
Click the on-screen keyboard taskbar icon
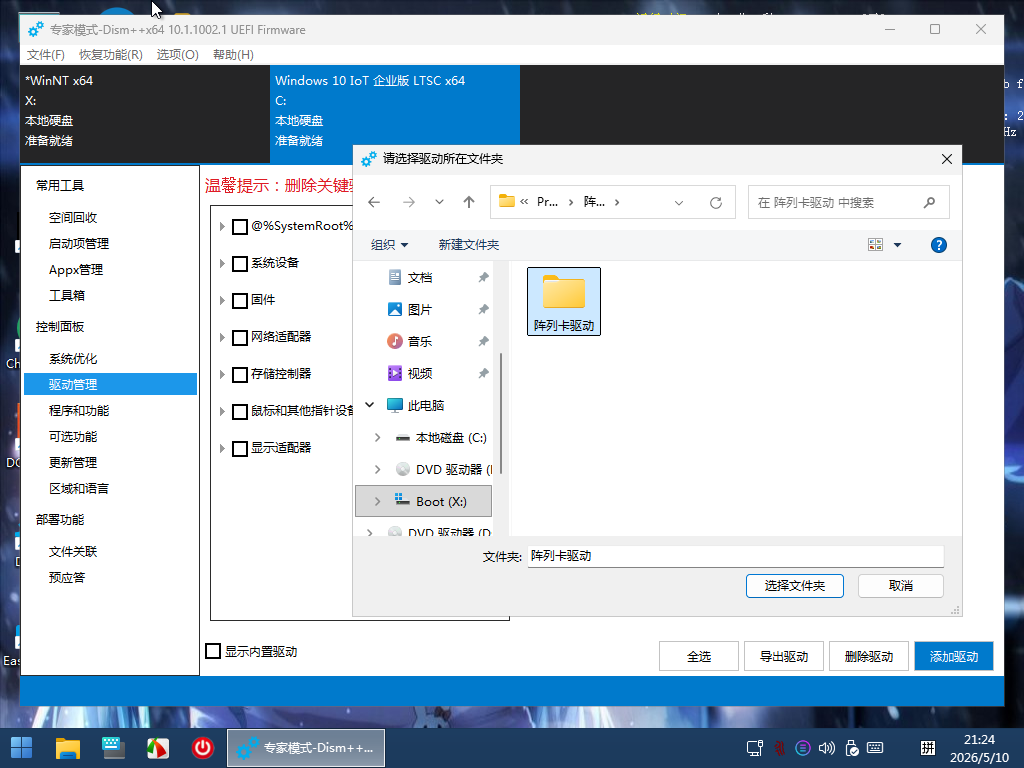[112, 748]
